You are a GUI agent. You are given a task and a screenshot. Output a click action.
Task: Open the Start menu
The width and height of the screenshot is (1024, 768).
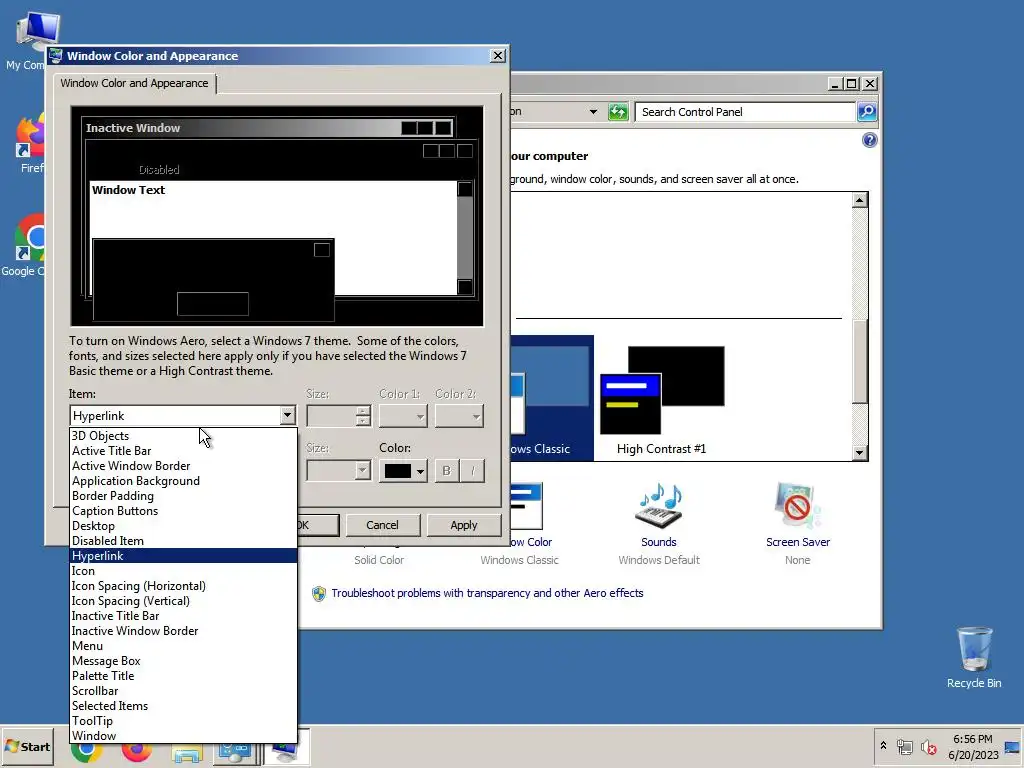[x=27, y=746]
